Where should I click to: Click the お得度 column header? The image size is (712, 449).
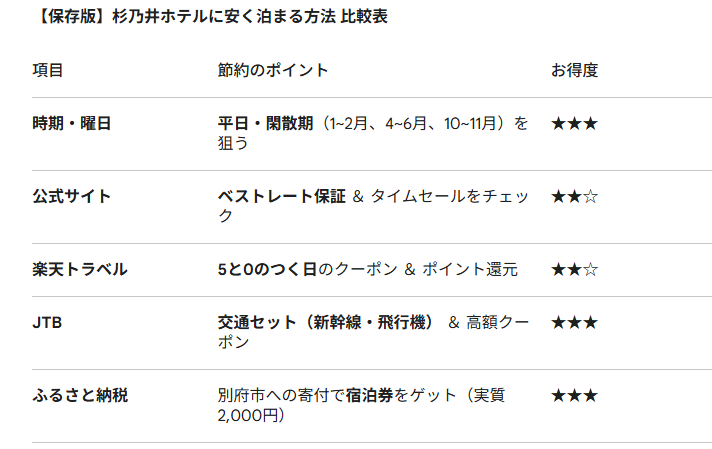574,70
